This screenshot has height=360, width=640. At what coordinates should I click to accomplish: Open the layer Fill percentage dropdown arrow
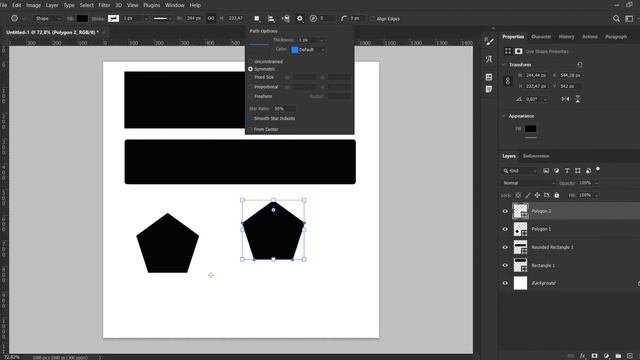coord(596,196)
